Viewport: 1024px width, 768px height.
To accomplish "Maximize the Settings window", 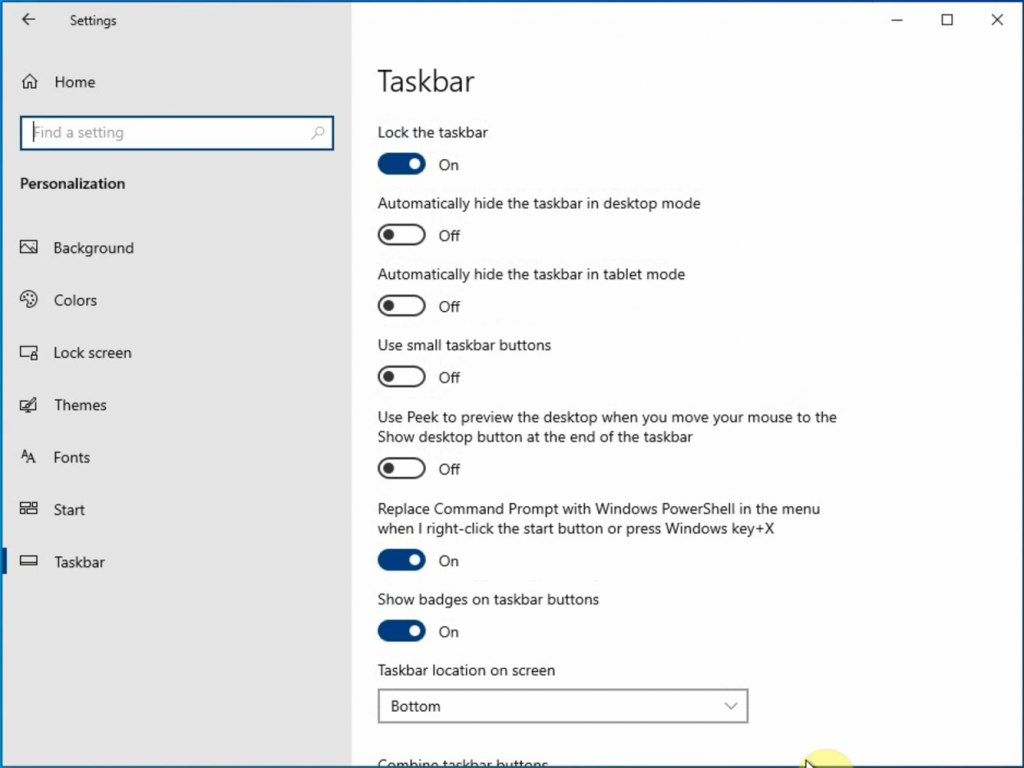I will coord(947,20).
